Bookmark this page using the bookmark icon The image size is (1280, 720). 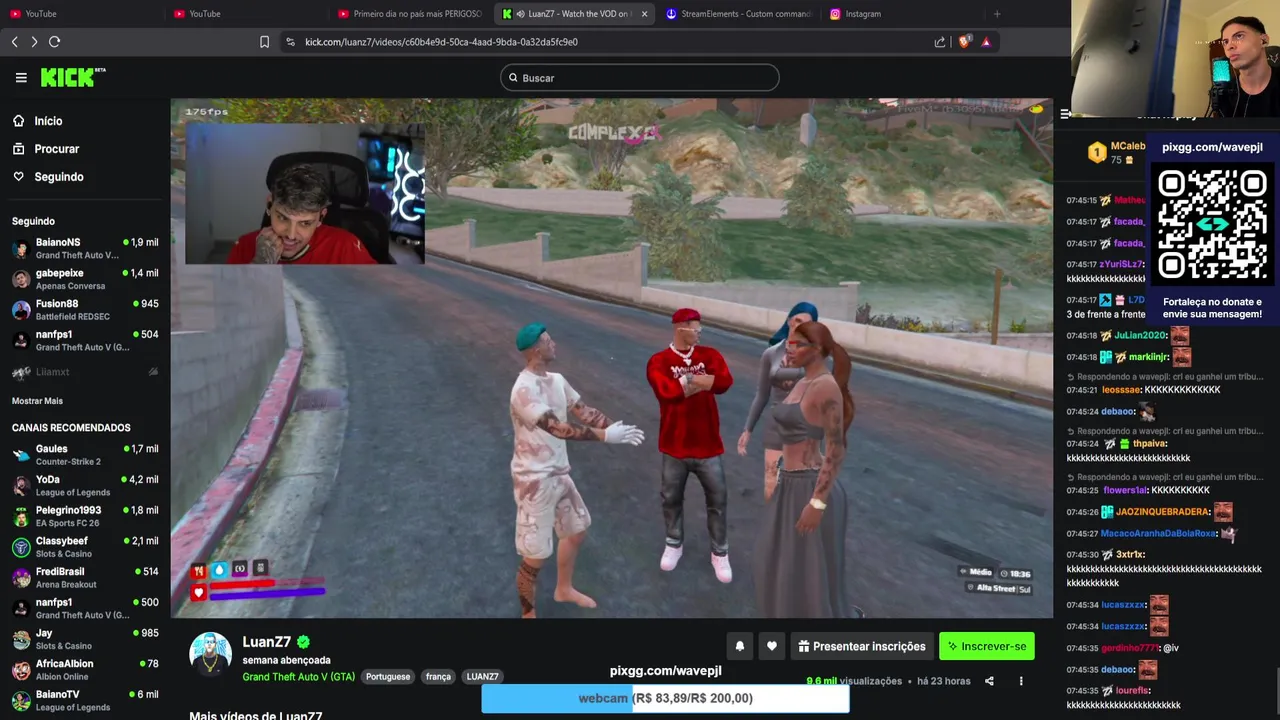click(264, 42)
